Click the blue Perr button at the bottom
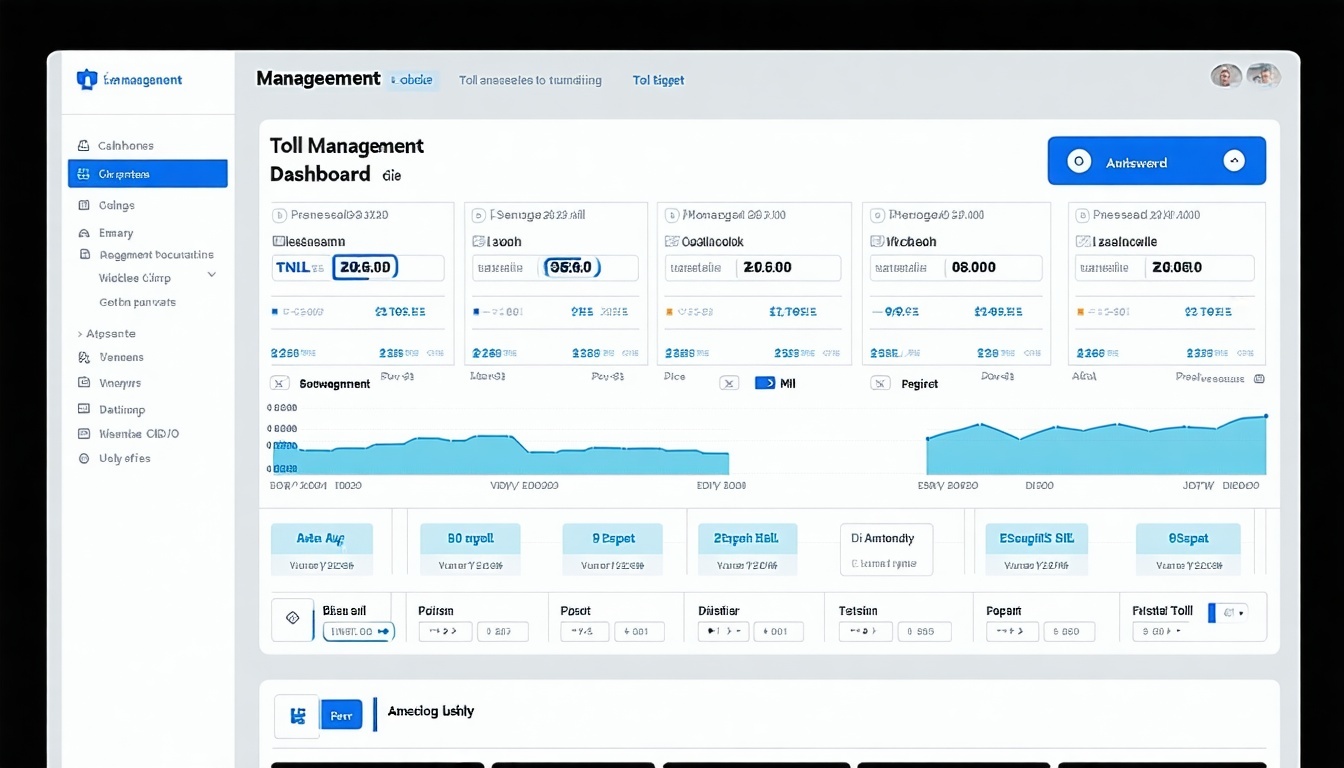 point(341,715)
